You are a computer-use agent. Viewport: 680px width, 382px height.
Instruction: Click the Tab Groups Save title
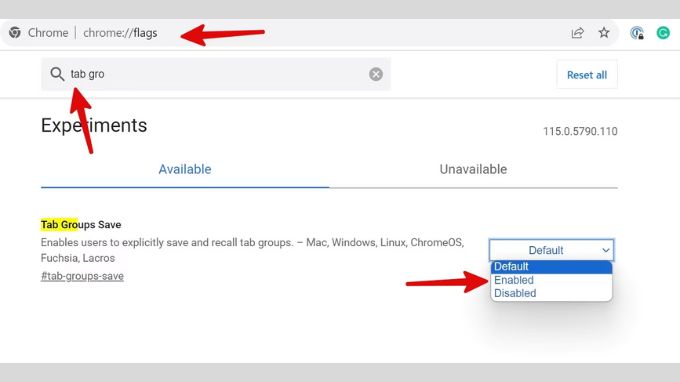click(x=81, y=225)
